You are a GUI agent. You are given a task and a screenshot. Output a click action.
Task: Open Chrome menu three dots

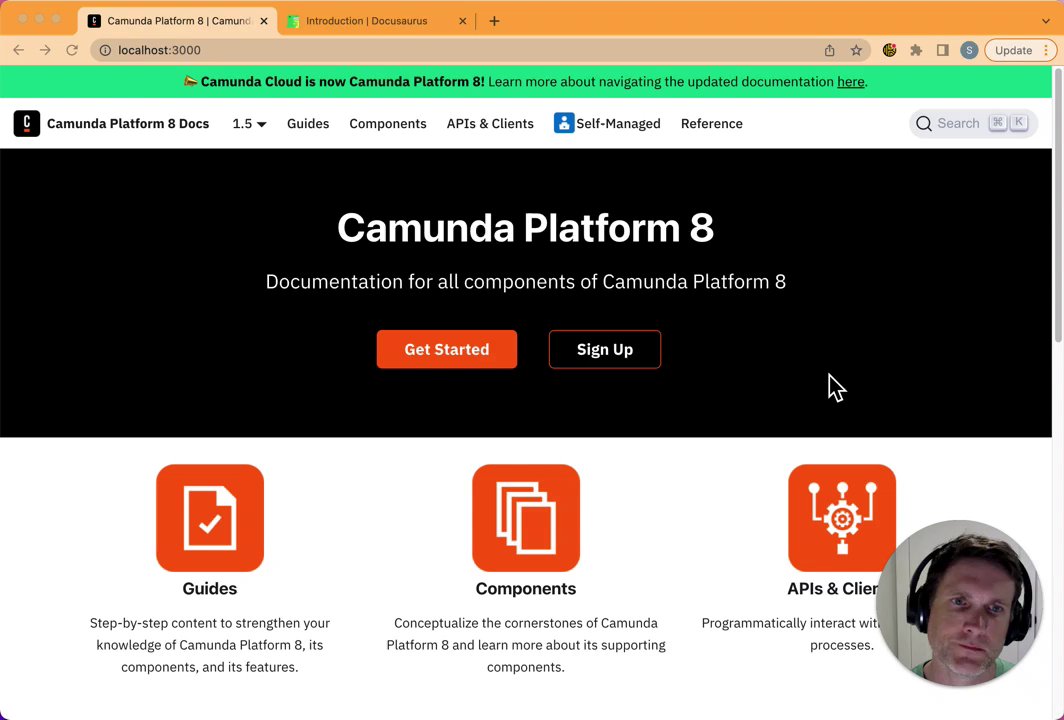tap(1046, 50)
